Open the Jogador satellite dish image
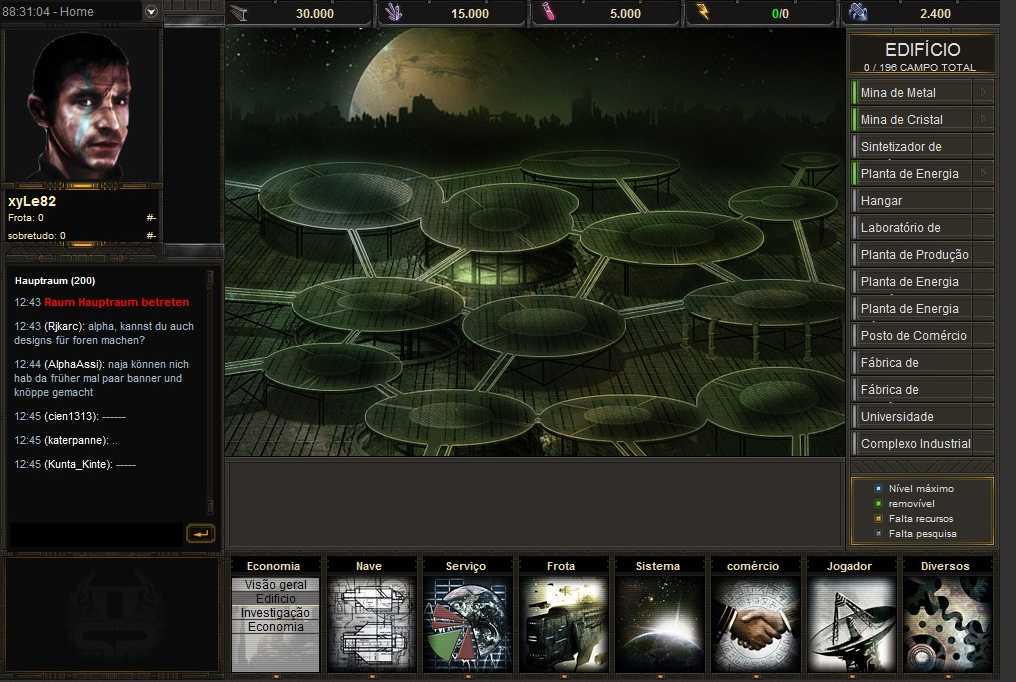Image resolution: width=1016 pixels, height=682 pixels. coord(850,624)
